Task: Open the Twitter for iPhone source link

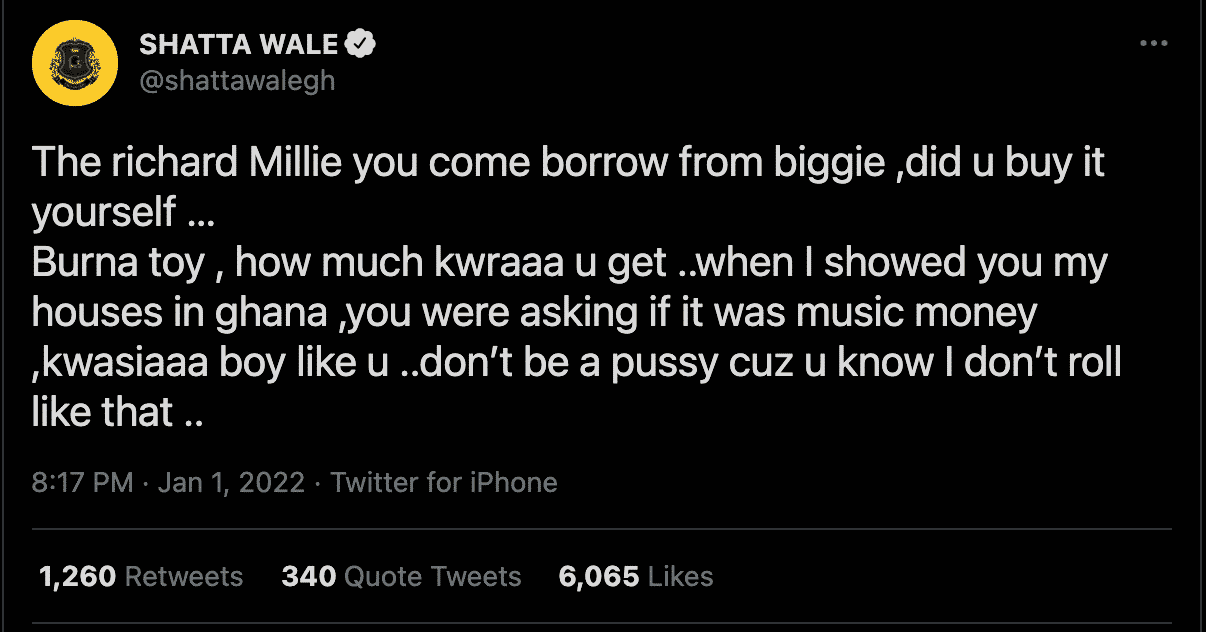Action: point(443,483)
